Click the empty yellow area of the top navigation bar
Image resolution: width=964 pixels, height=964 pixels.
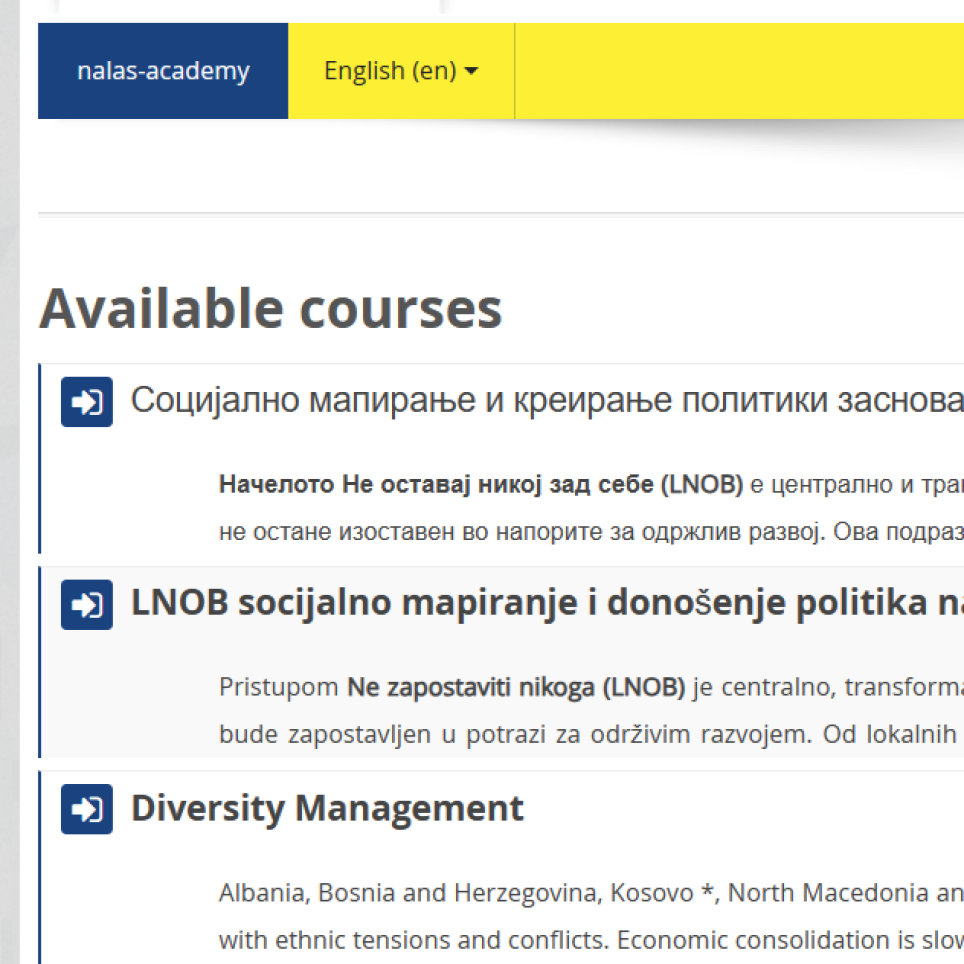pyautogui.click(x=740, y=71)
